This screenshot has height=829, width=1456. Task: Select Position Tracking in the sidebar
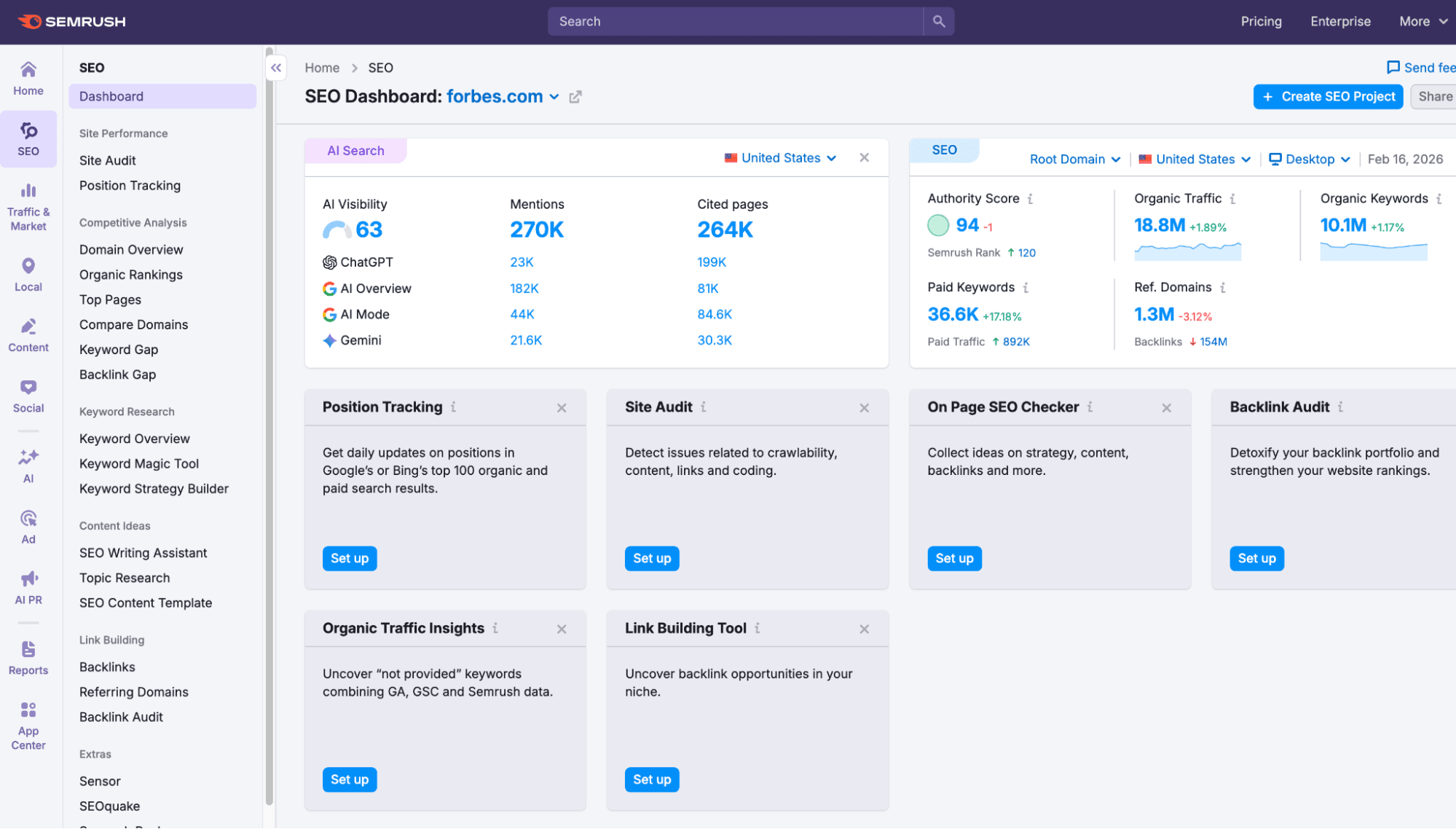(130, 185)
